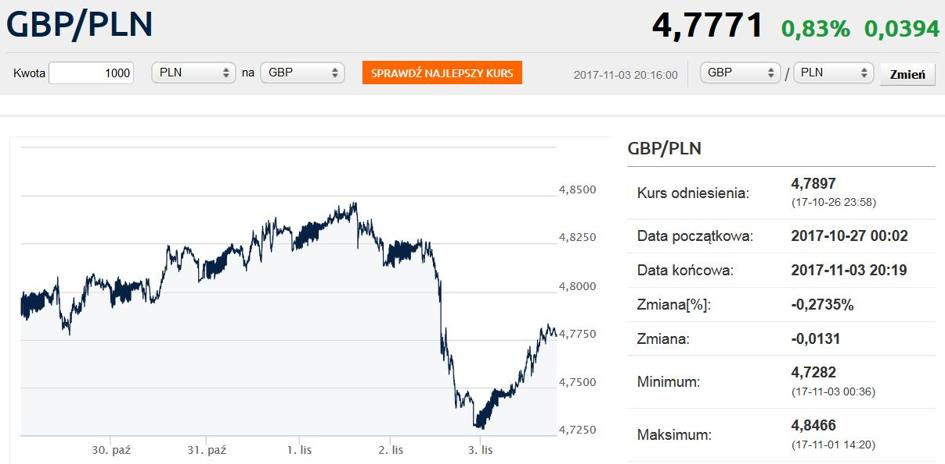Click the 4,8500 price level label
The height and width of the screenshot is (464, 945).
click(x=577, y=189)
